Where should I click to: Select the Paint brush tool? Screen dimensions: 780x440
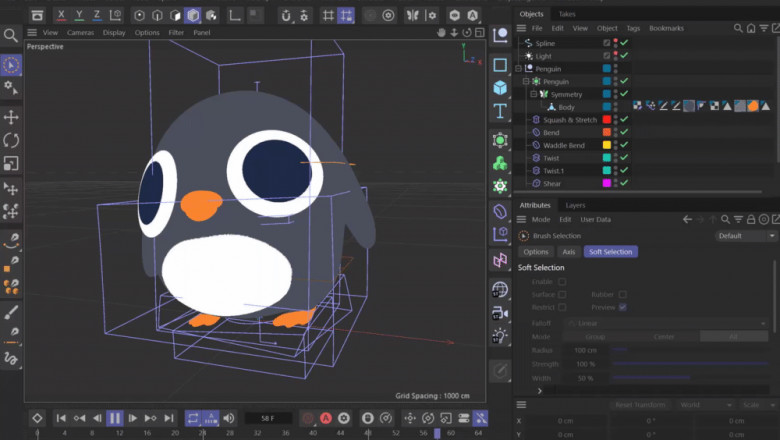[11, 312]
